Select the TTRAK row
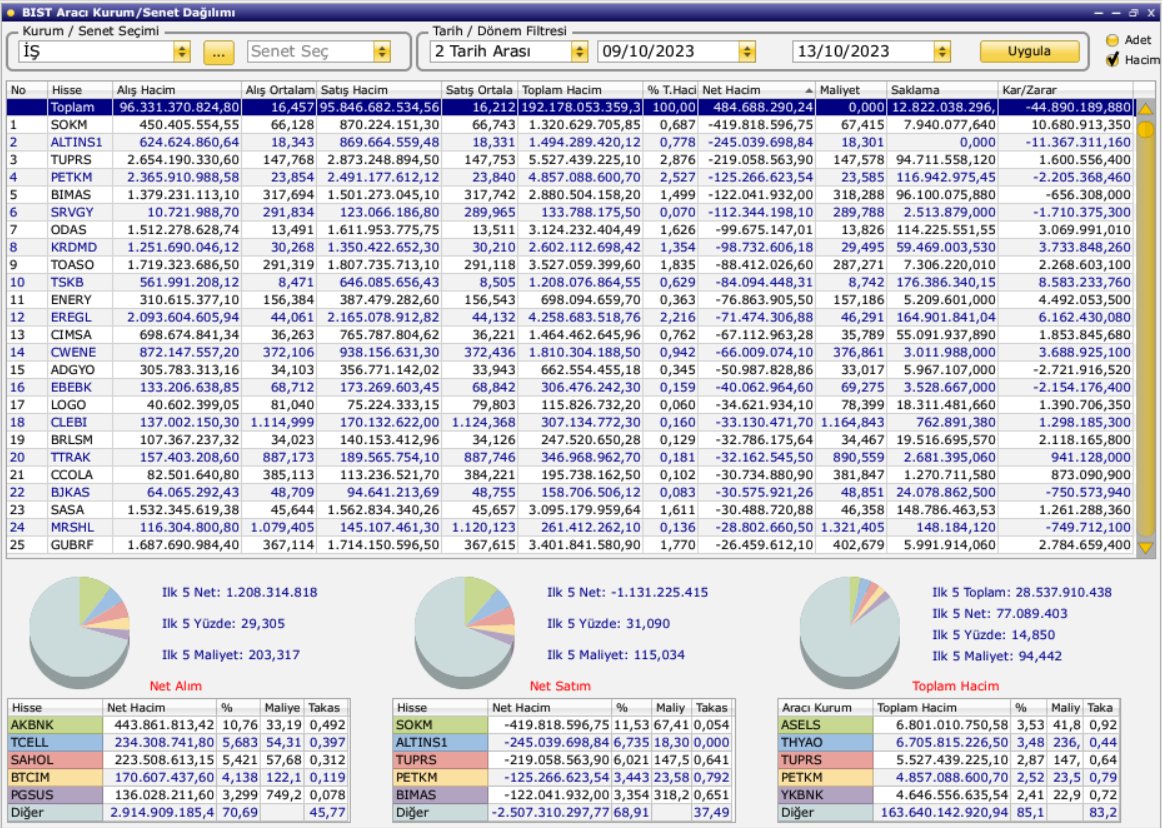Viewport: 1162px width, 828px height. (x=570, y=457)
